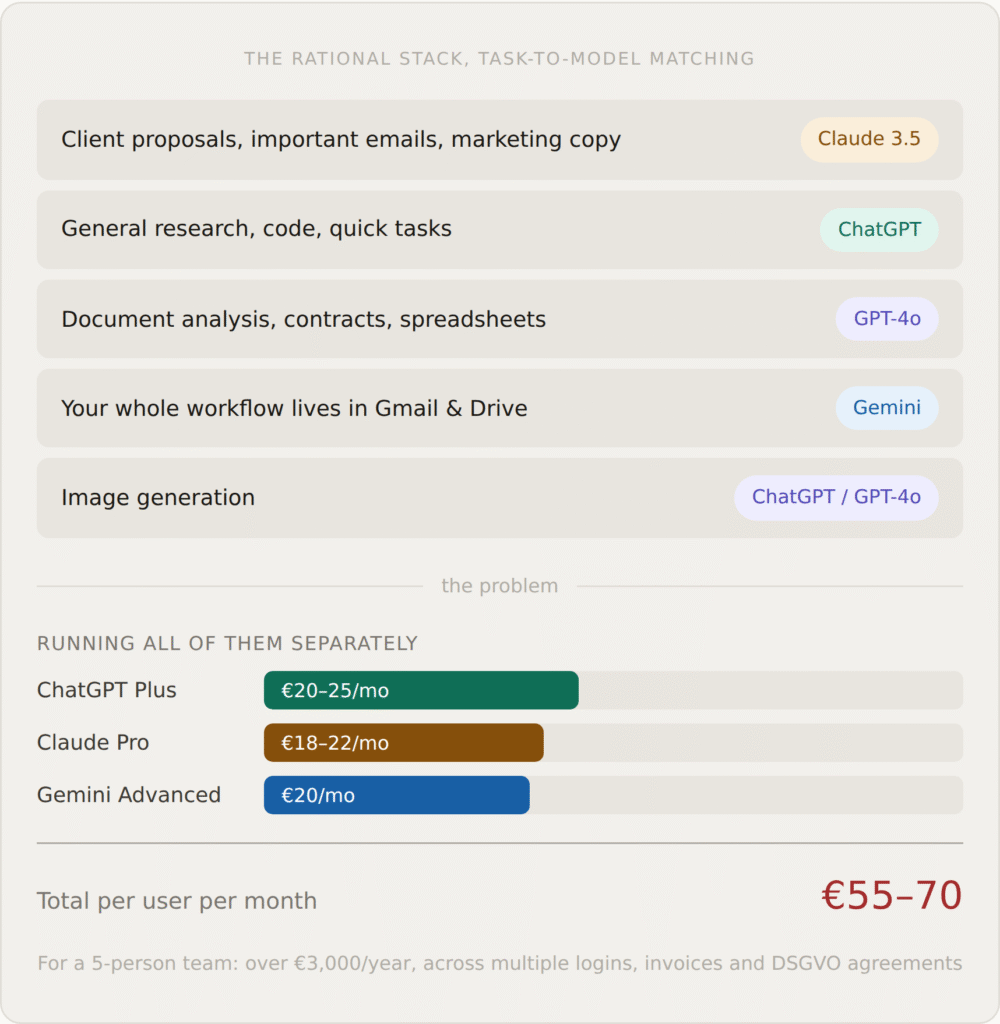This screenshot has height=1024, width=1000.
Task: Click the Client proposals, important emails row text
Action: [x=341, y=139]
